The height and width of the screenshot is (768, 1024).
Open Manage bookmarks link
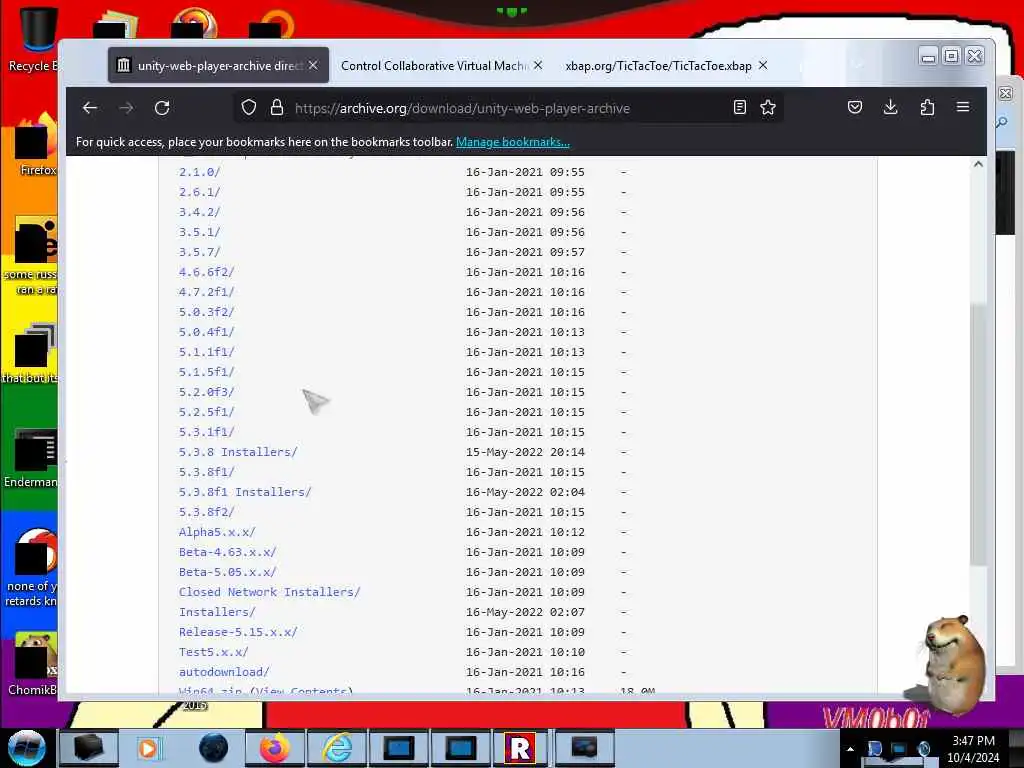(x=513, y=142)
